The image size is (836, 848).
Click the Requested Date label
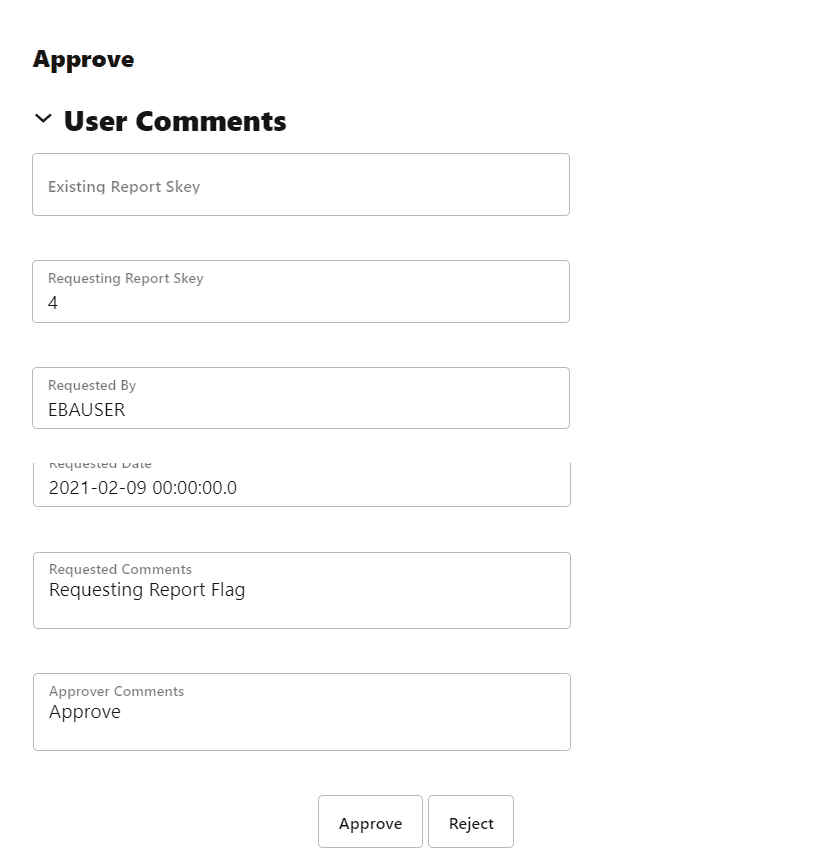[100, 463]
